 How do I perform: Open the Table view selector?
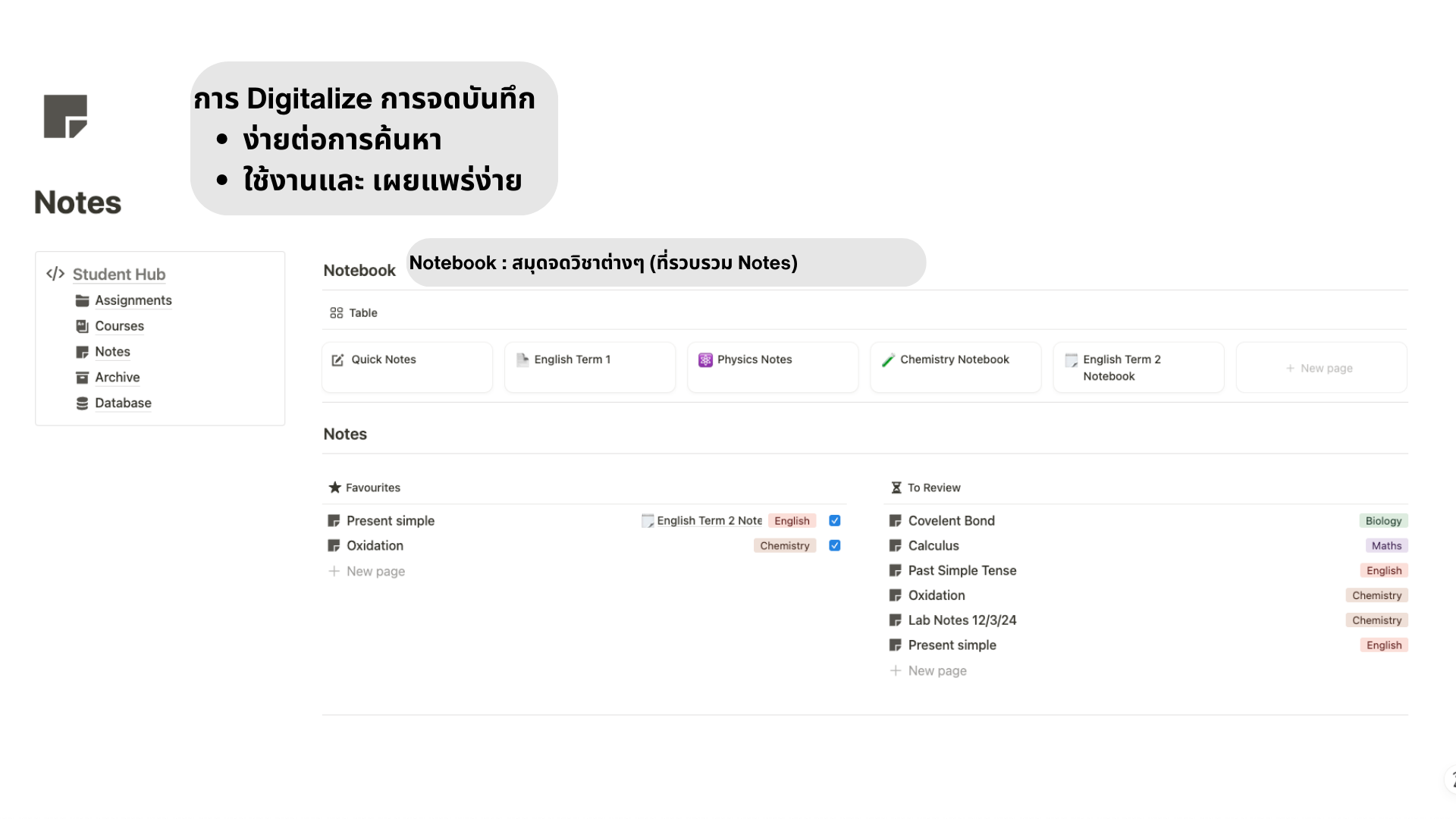[352, 312]
